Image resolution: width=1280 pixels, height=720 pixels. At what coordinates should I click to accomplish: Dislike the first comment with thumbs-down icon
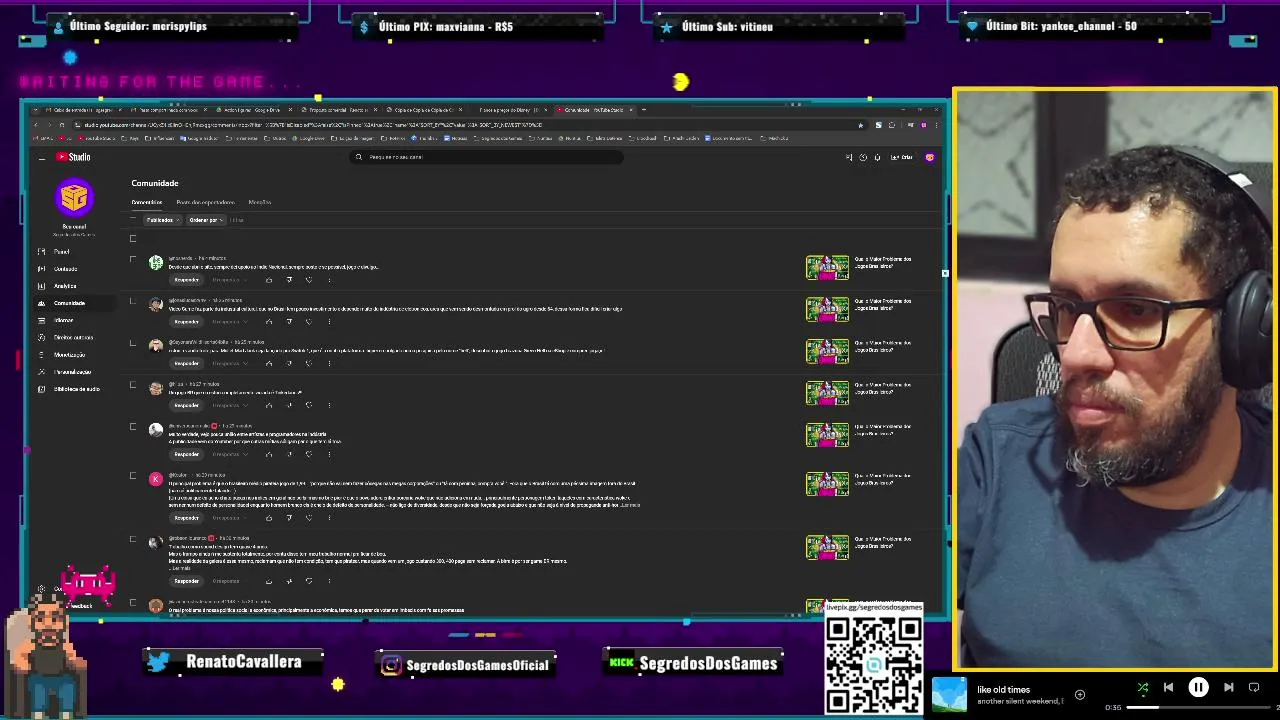tap(289, 280)
